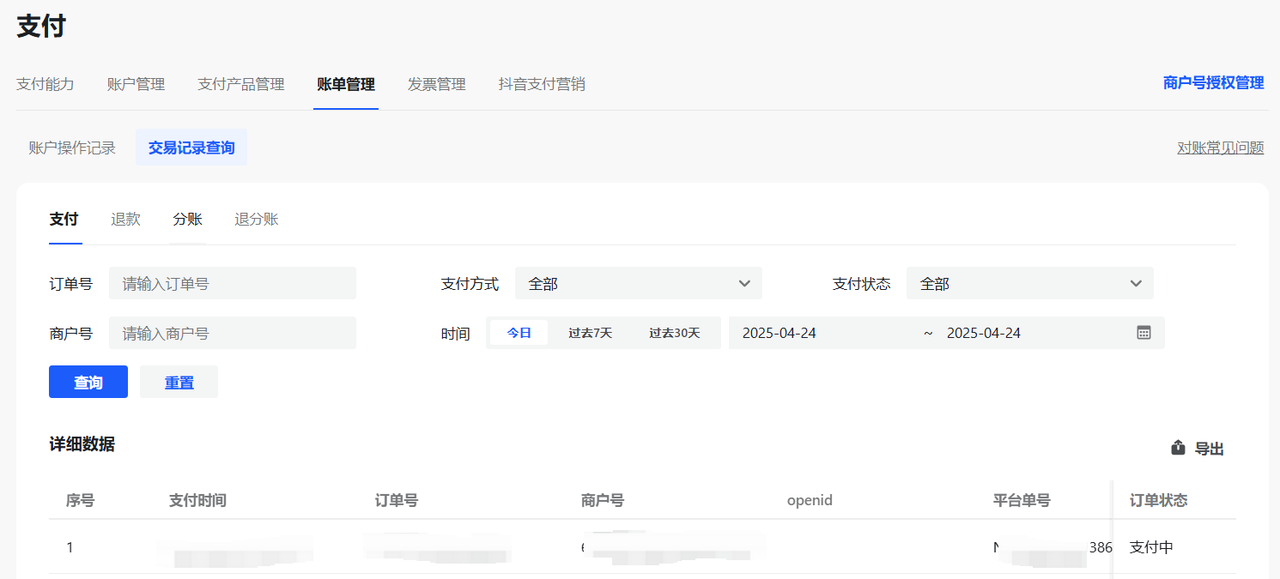Switch to the 账户管理 tab

(136, 84)
